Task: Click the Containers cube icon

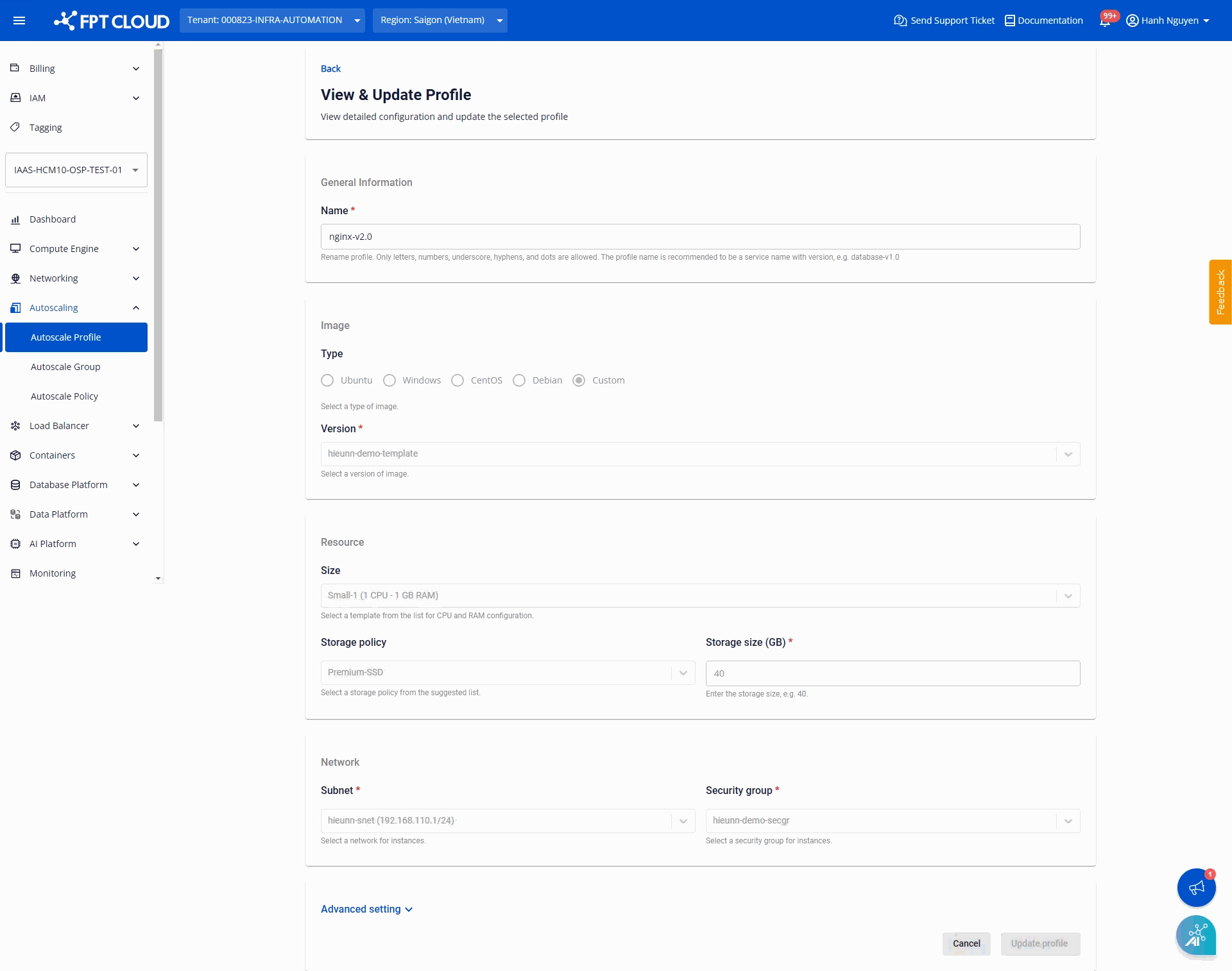Action: tap(15, 455)
